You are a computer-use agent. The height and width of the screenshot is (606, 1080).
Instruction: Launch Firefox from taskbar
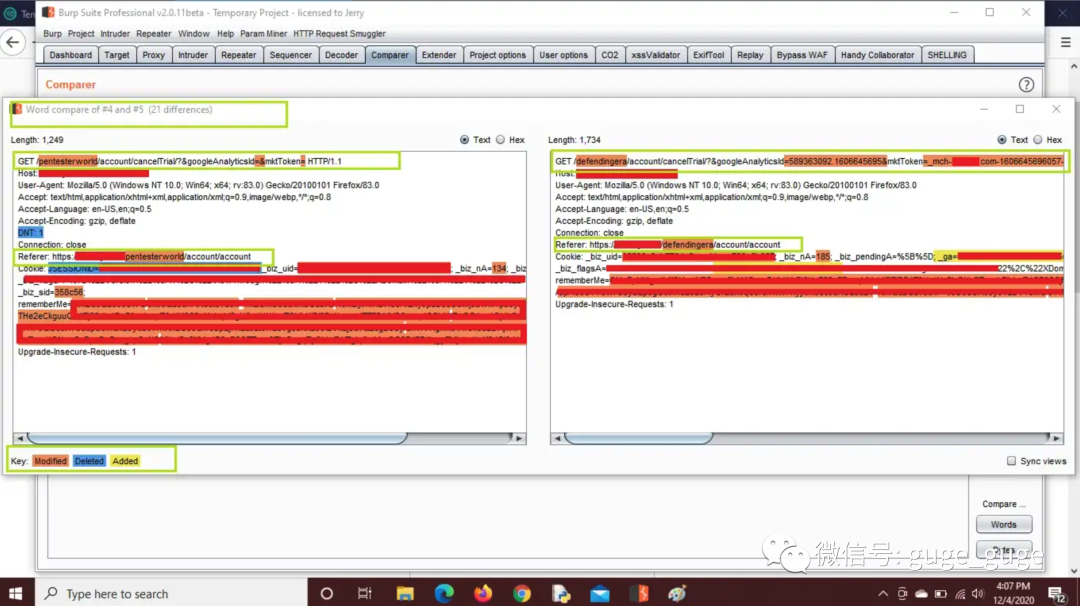[483, 593]
